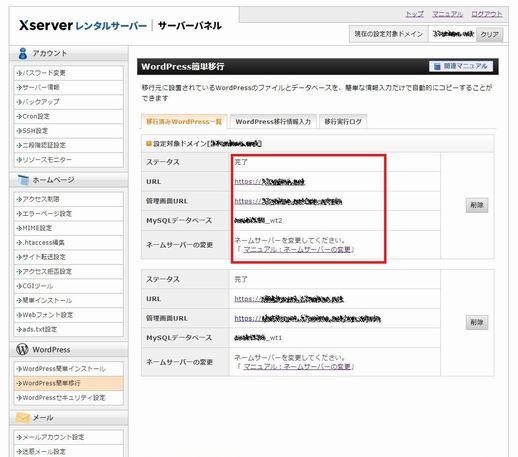This screenshot has height=457, width=518.
Task: Click the クリア button
Action: point(489,34)
